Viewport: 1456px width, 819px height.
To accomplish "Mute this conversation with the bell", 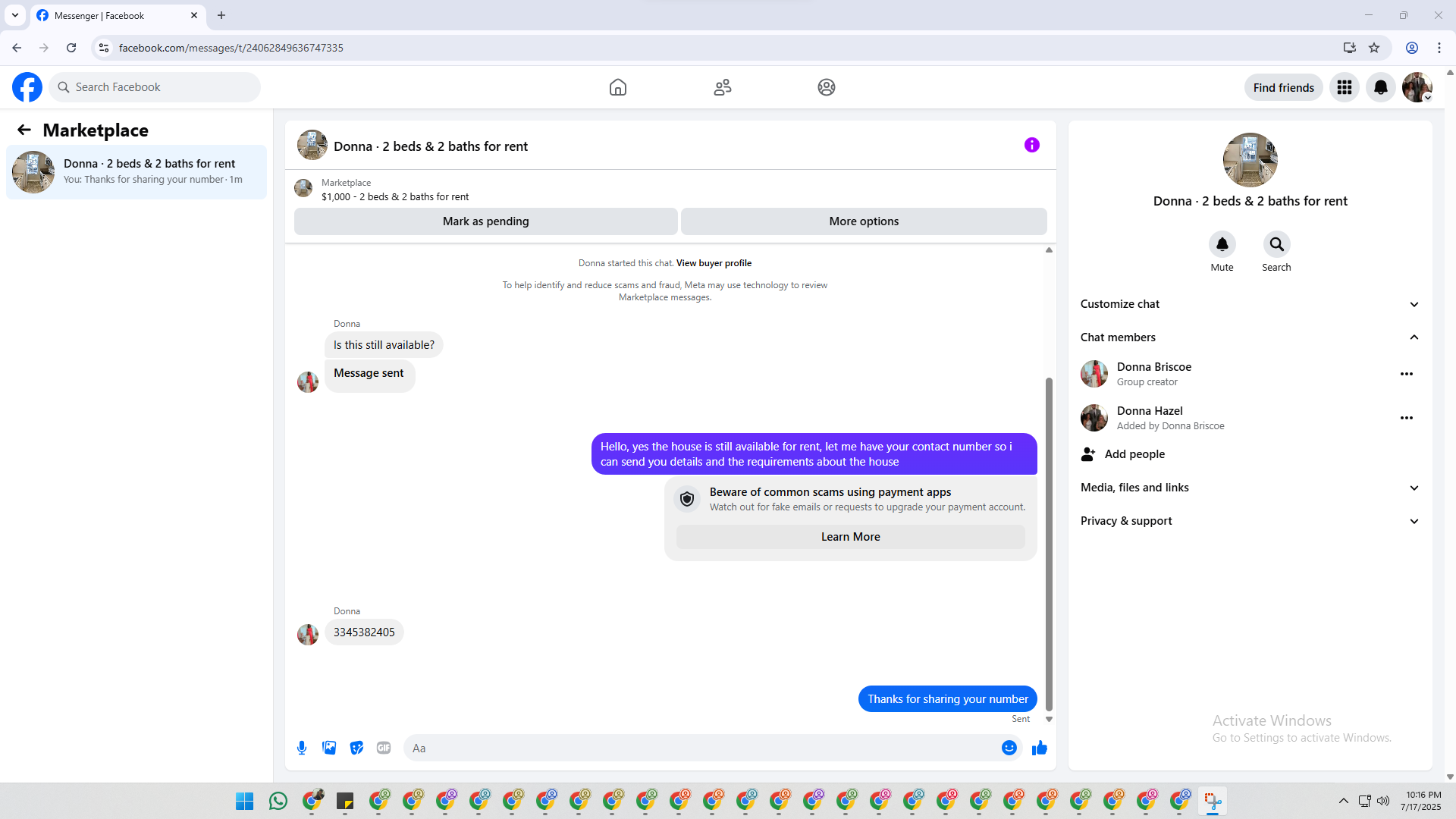I will pyautogui.click(x=1222, y=244).
